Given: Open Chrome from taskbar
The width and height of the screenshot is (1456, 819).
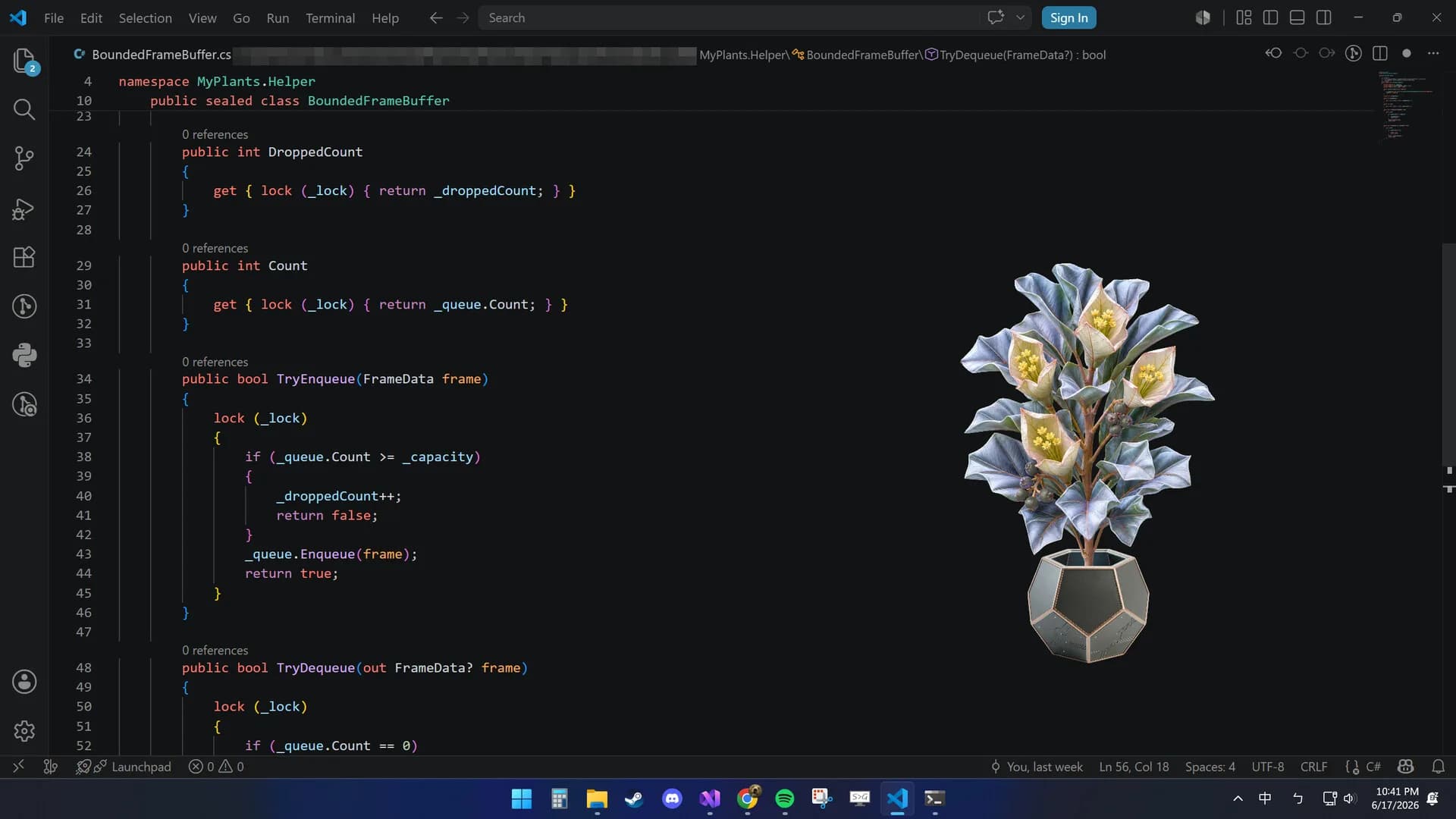Looking at the screenshot, I should (748, 799).
